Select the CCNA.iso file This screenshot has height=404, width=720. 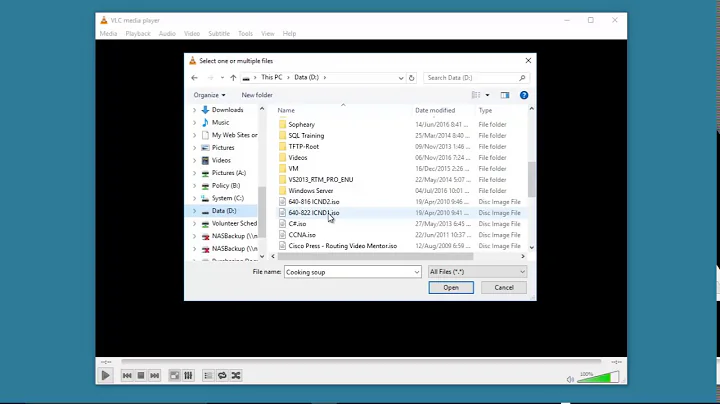click(302, 235)
